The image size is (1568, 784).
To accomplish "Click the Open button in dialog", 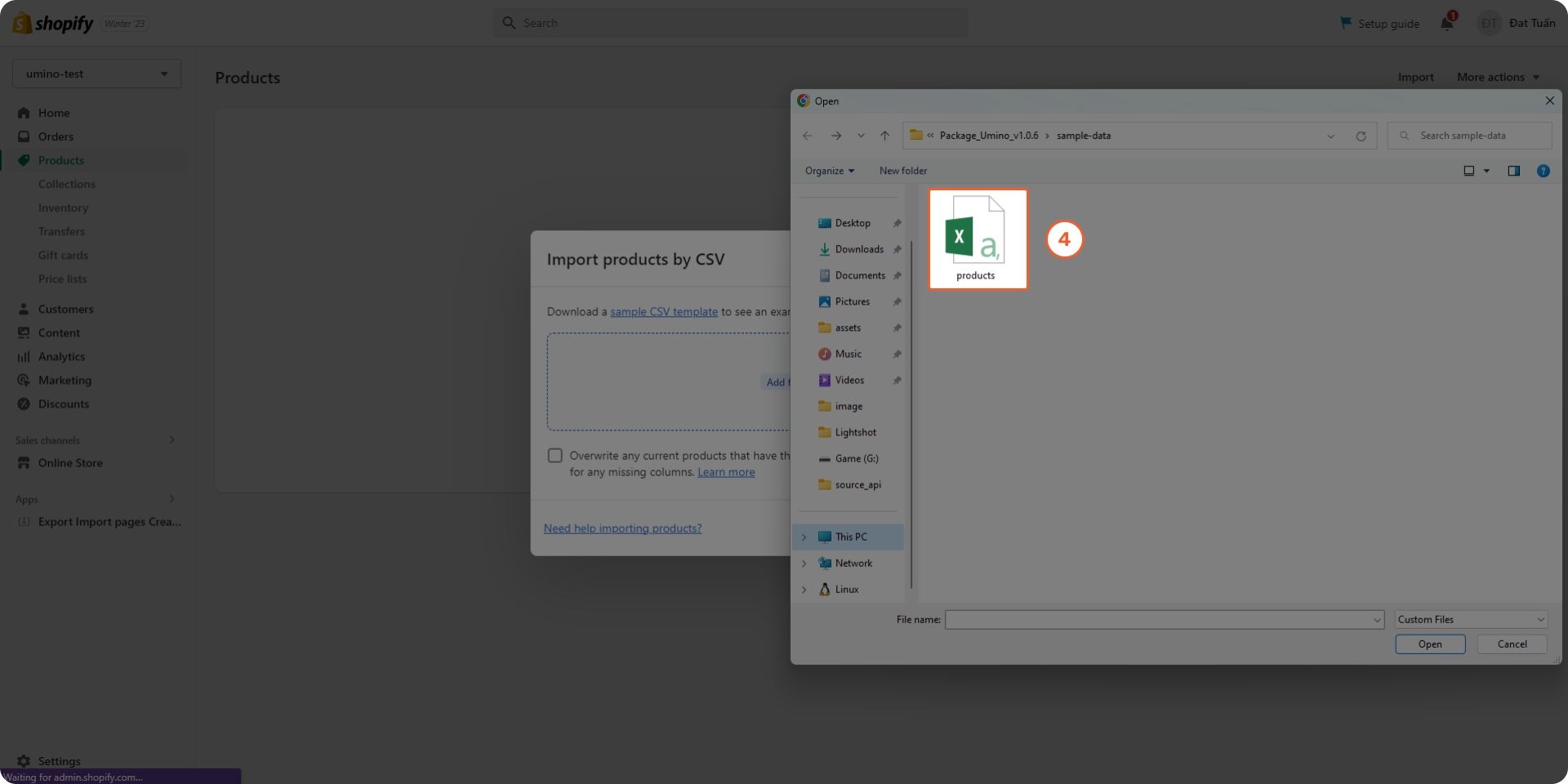I will click(1430, 644).
